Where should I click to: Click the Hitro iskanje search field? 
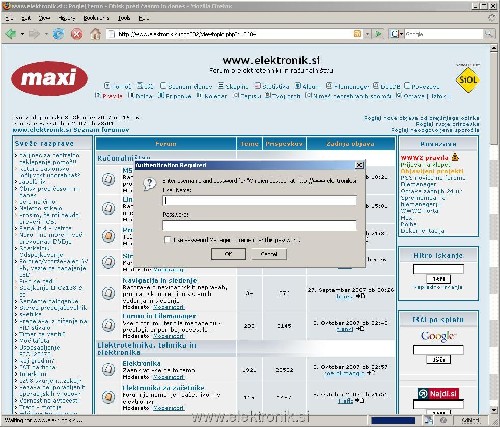pos(438,269)
